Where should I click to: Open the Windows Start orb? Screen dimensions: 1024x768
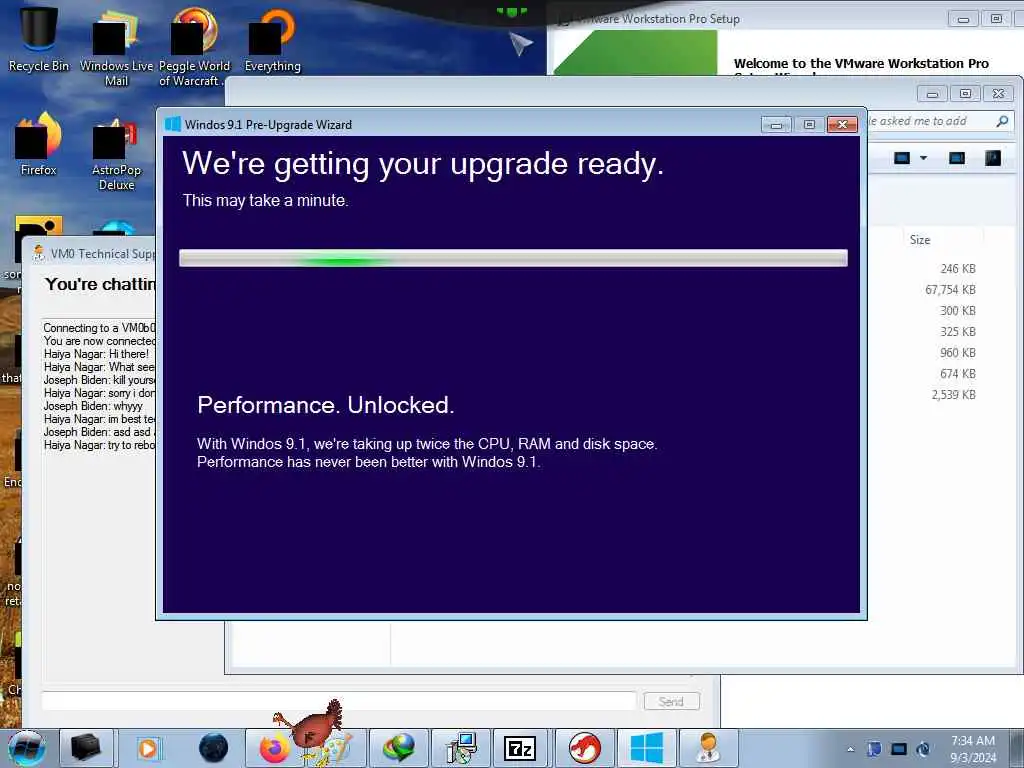tap(27, 748)
